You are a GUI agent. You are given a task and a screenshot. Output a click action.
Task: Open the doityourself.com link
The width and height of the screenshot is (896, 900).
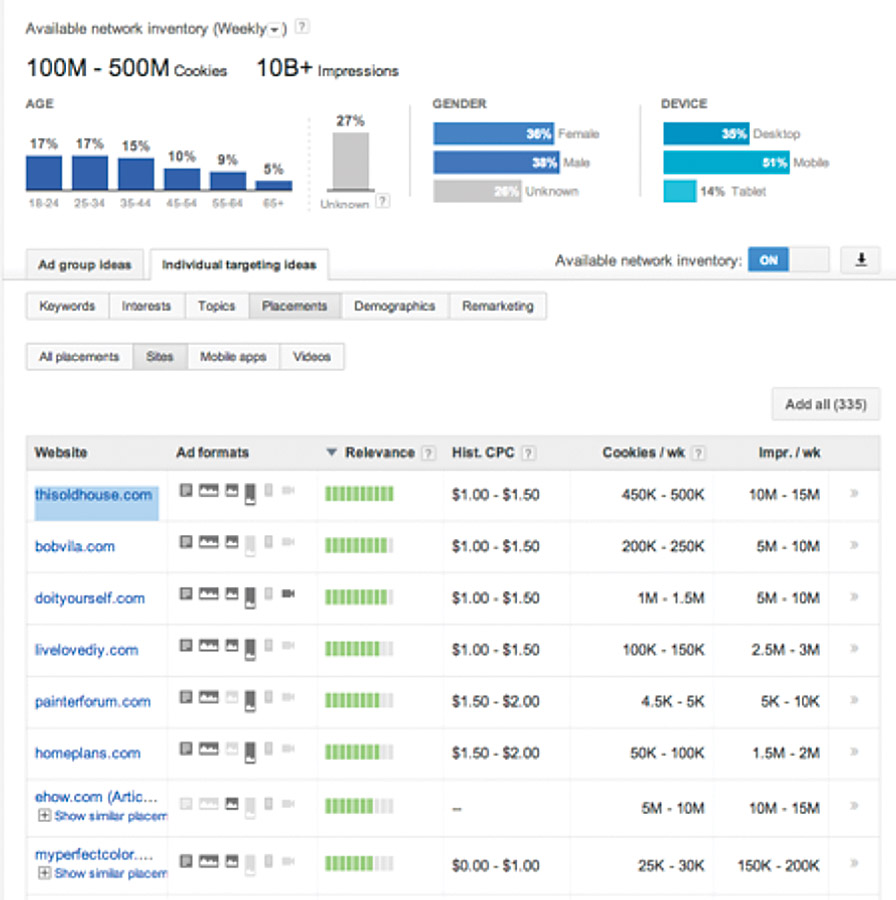90,598
